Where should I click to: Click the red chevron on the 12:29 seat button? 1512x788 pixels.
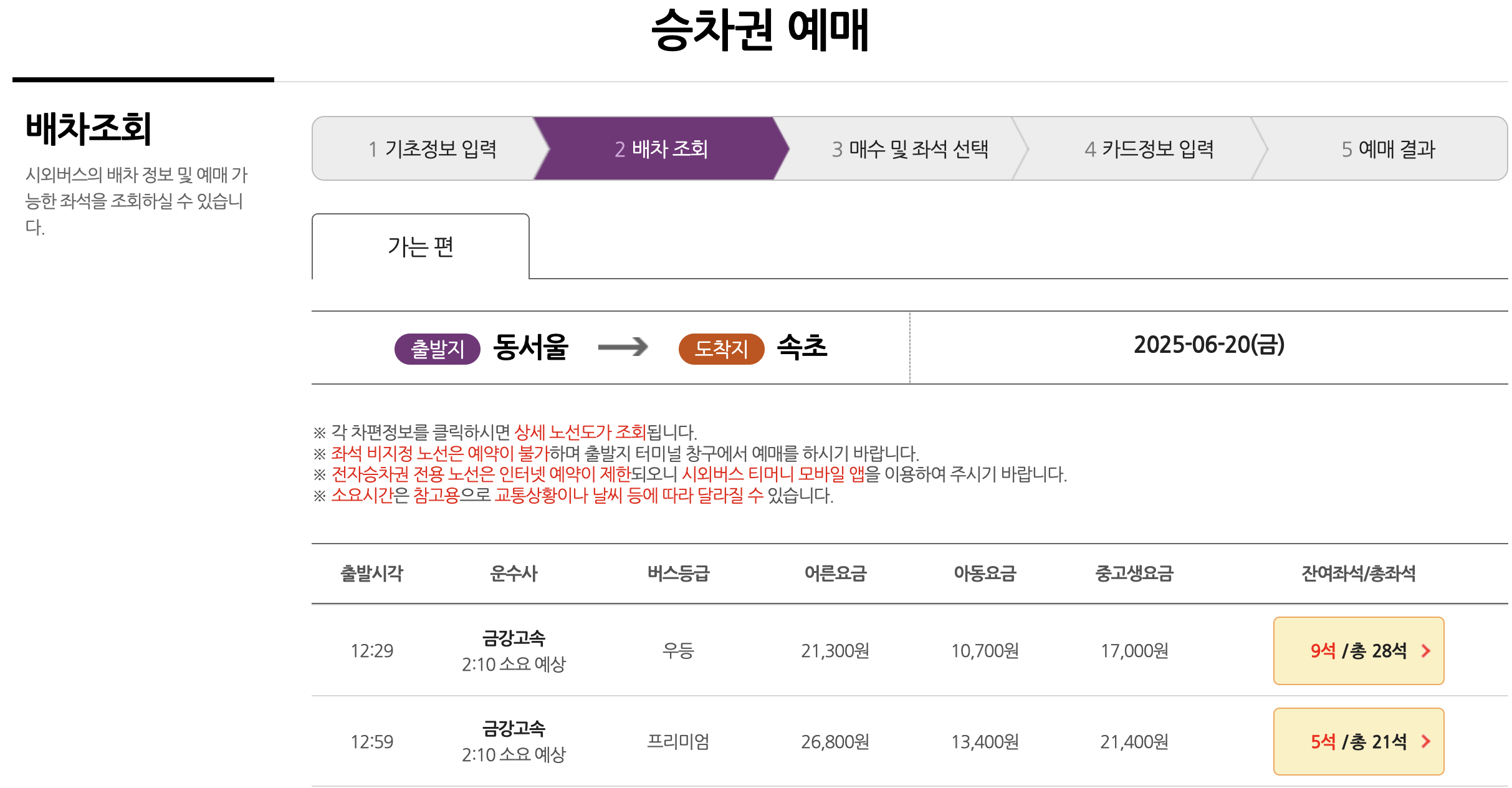click(1427, 651)
